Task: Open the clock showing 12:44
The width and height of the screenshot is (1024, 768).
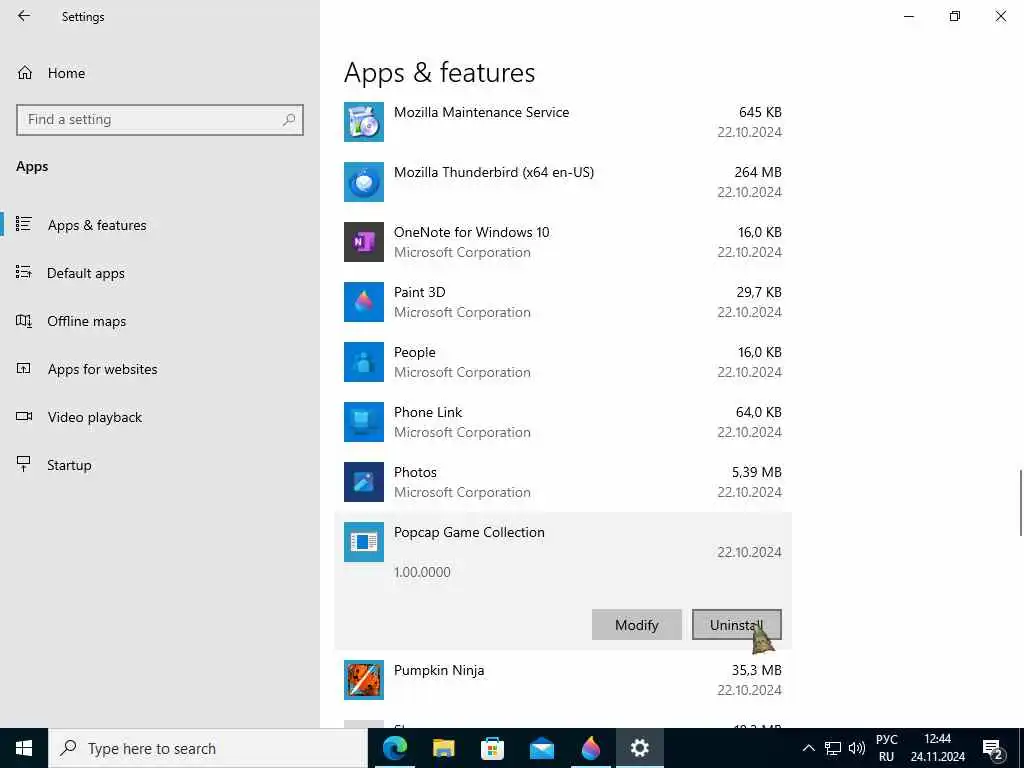Action: pyautogui.click(x=937, y=748)
